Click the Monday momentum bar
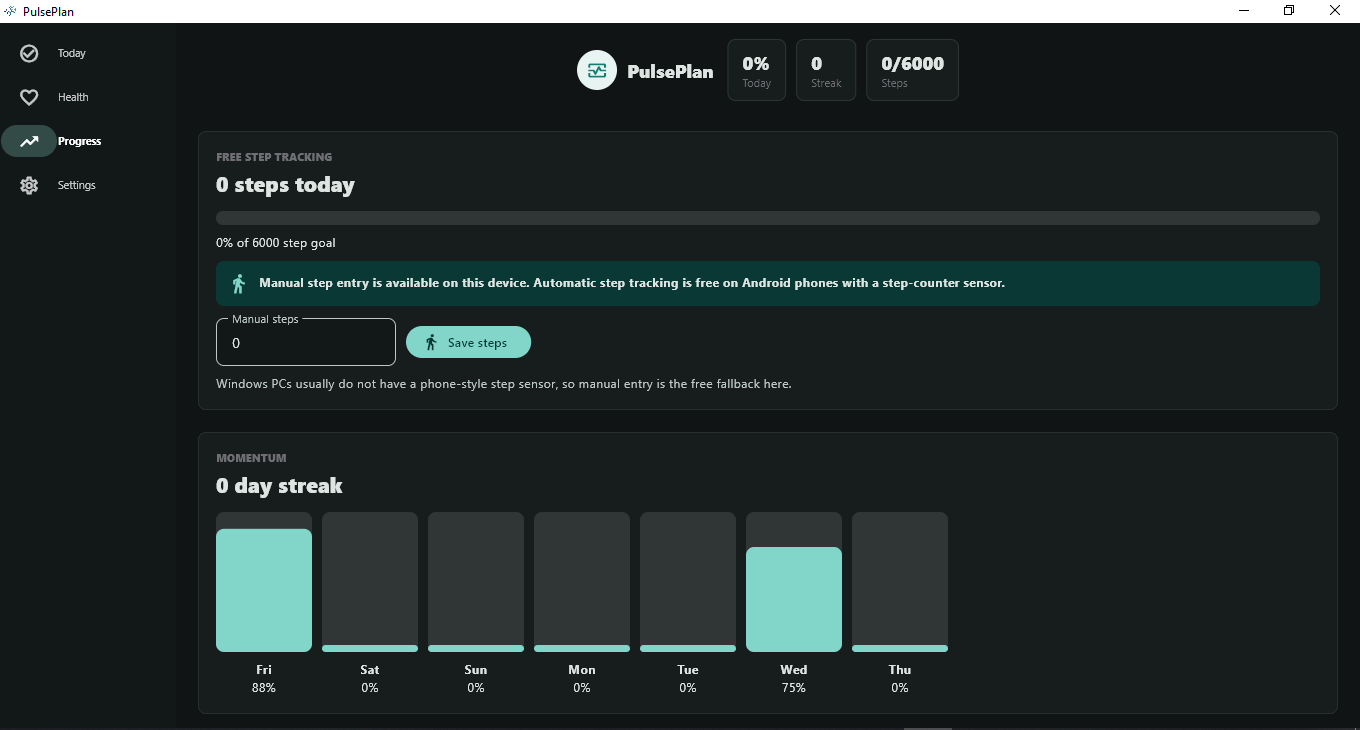 [x=582, y=582]
